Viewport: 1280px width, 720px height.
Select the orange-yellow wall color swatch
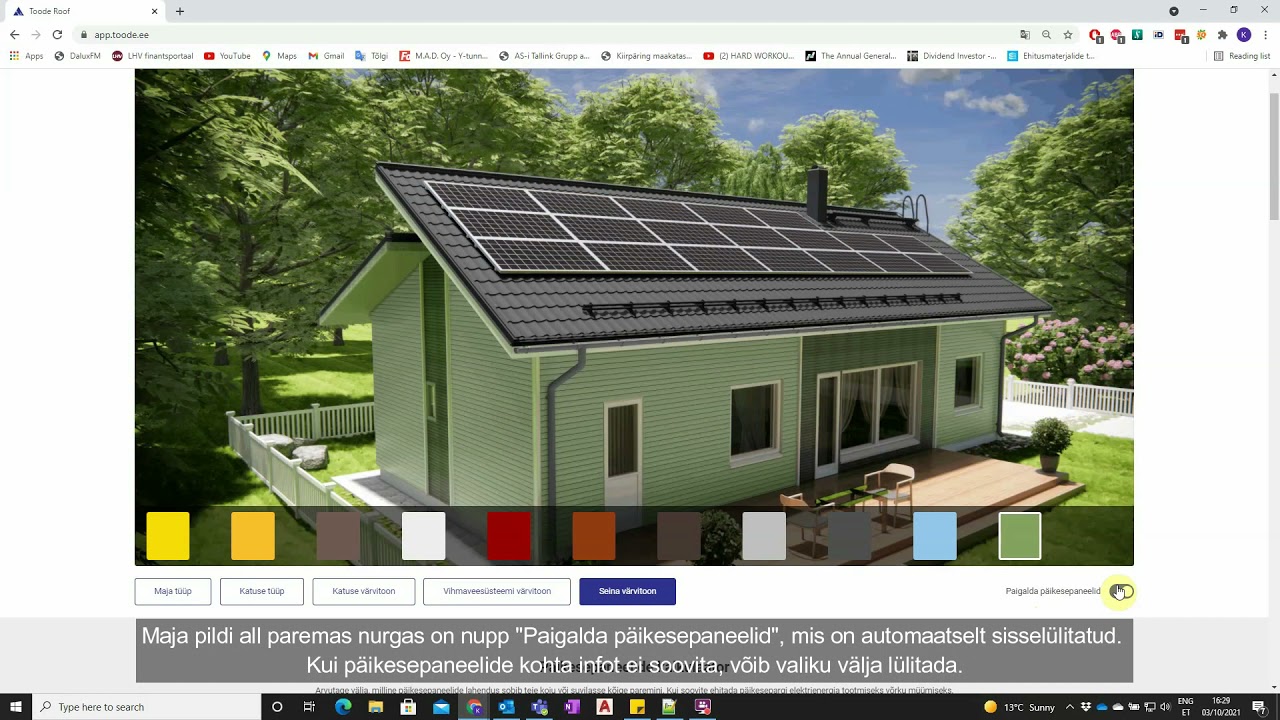tap(253, 536)
